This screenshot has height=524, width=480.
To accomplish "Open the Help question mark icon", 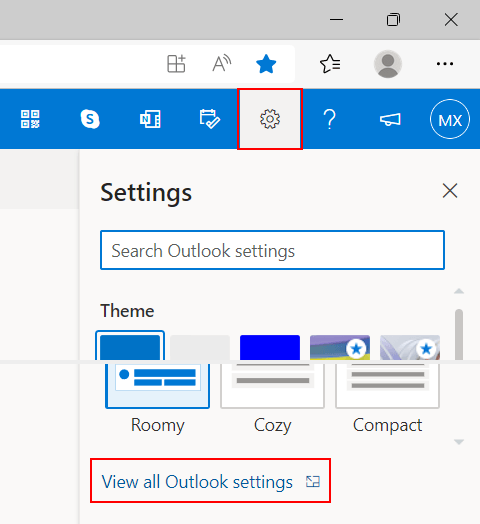I will [330, 119].
